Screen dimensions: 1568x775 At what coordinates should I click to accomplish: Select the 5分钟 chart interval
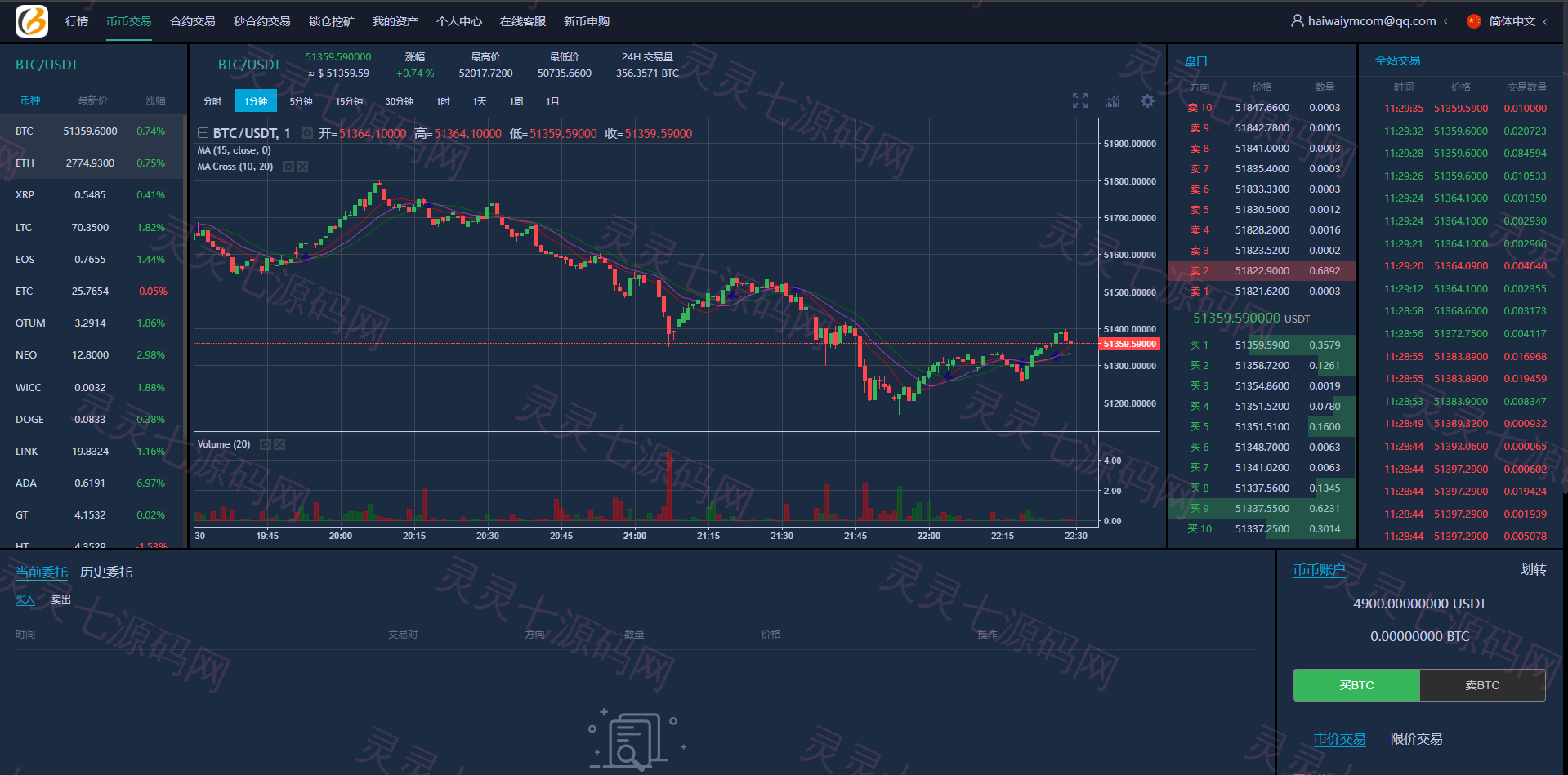point(302,101)
